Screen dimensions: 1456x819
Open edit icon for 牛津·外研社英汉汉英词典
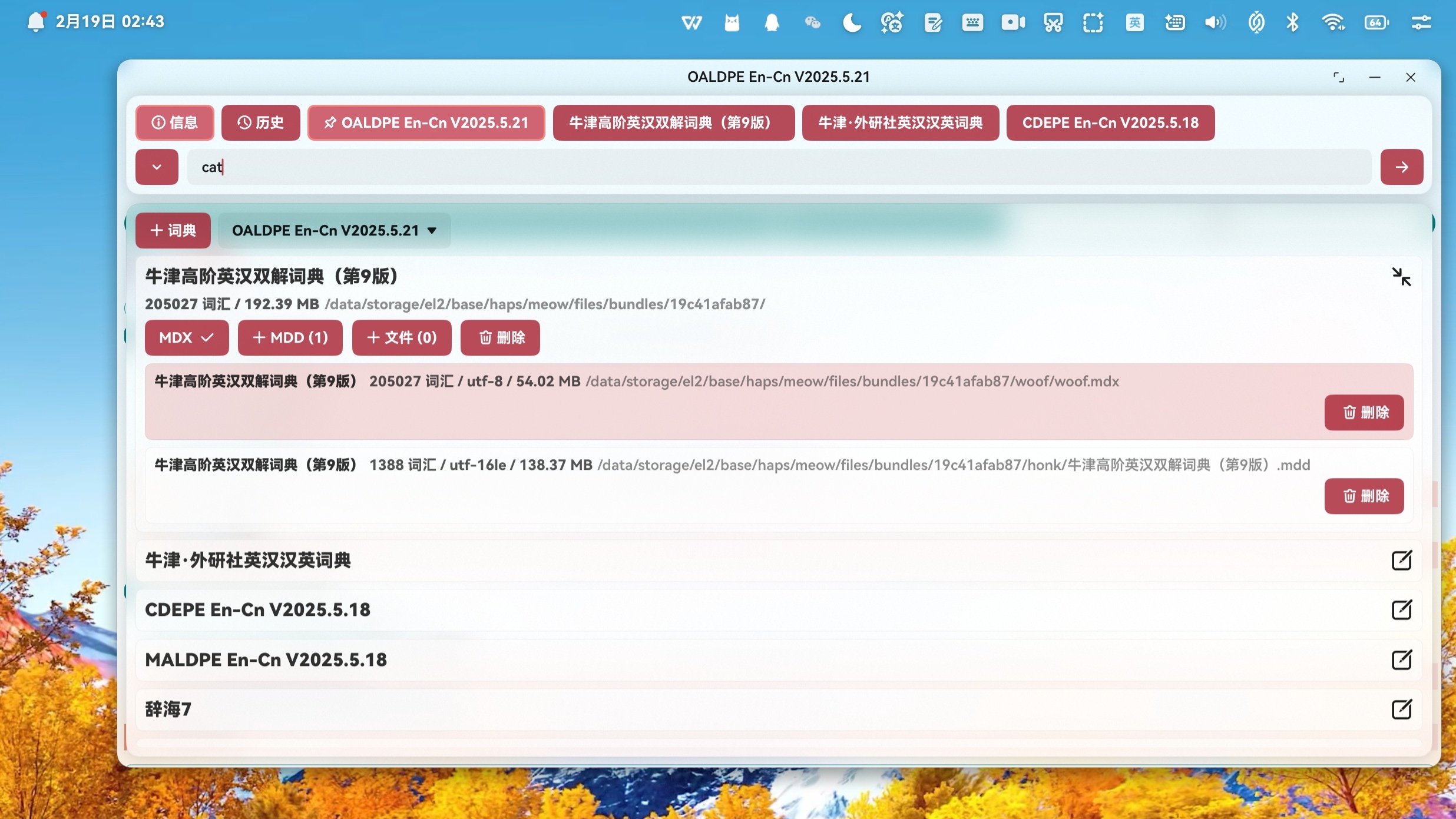tap(1401, 560)
